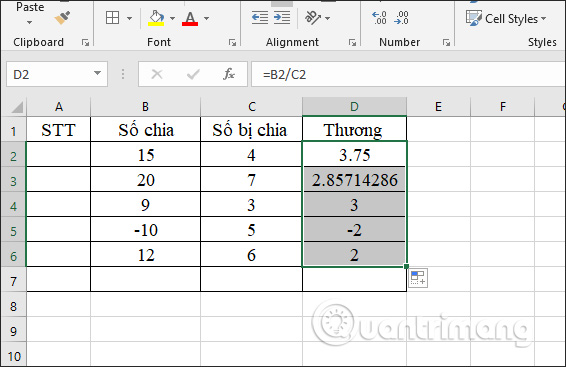Click the formula bar containing =B2/C2
566x367 pixels.
coord(408,74)
